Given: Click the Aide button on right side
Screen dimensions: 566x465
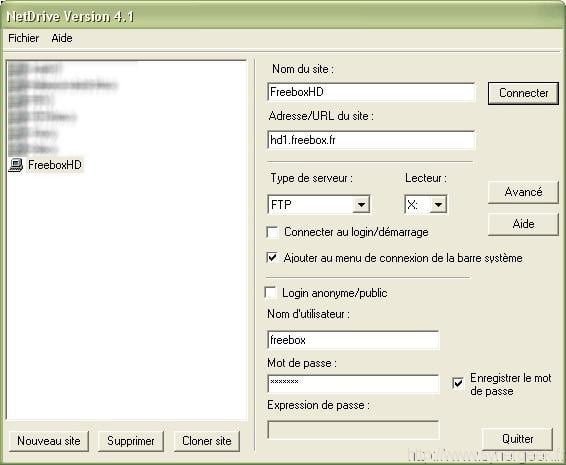Looking at the screenshot, I should (x=523, y=224).
